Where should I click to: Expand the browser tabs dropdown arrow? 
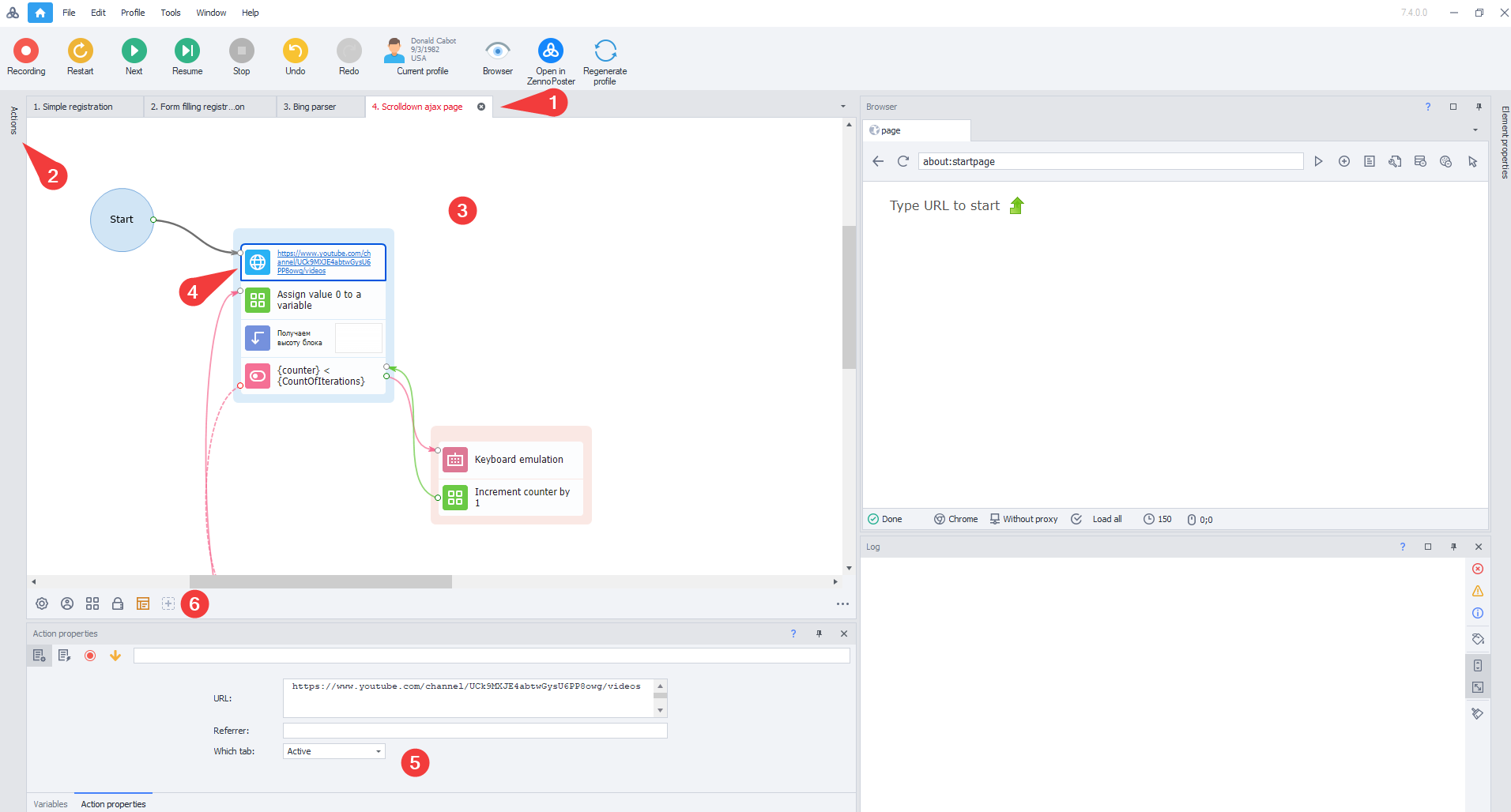1475,130
